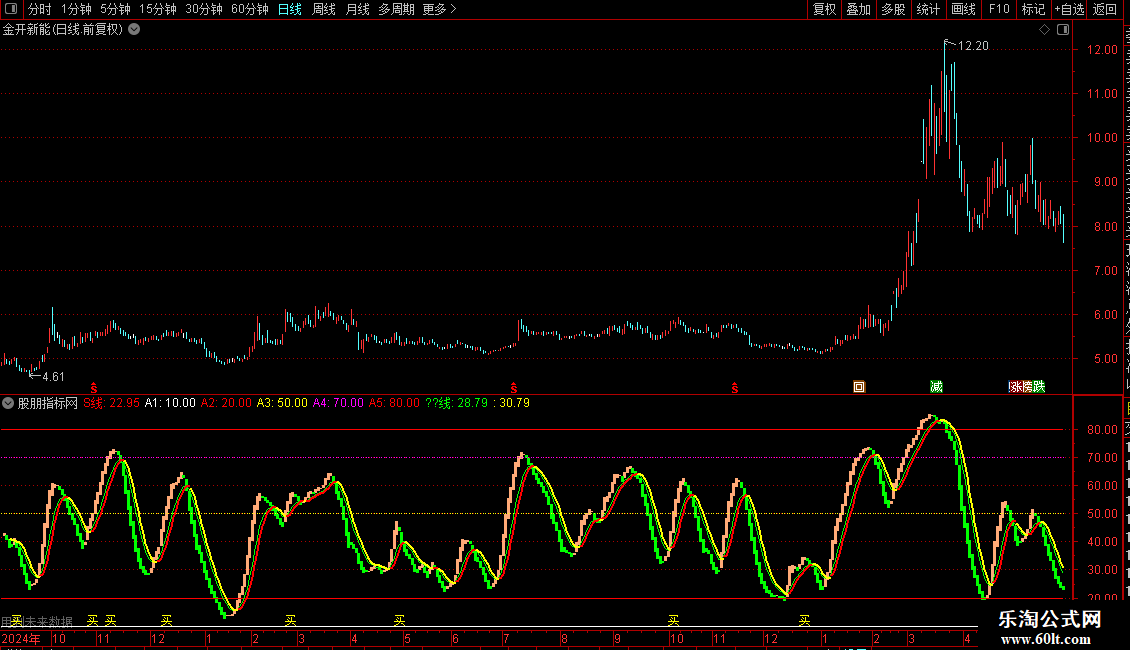Select the 日线 daily period
This screenshot has height=650, width=1130.
point(290,9)
